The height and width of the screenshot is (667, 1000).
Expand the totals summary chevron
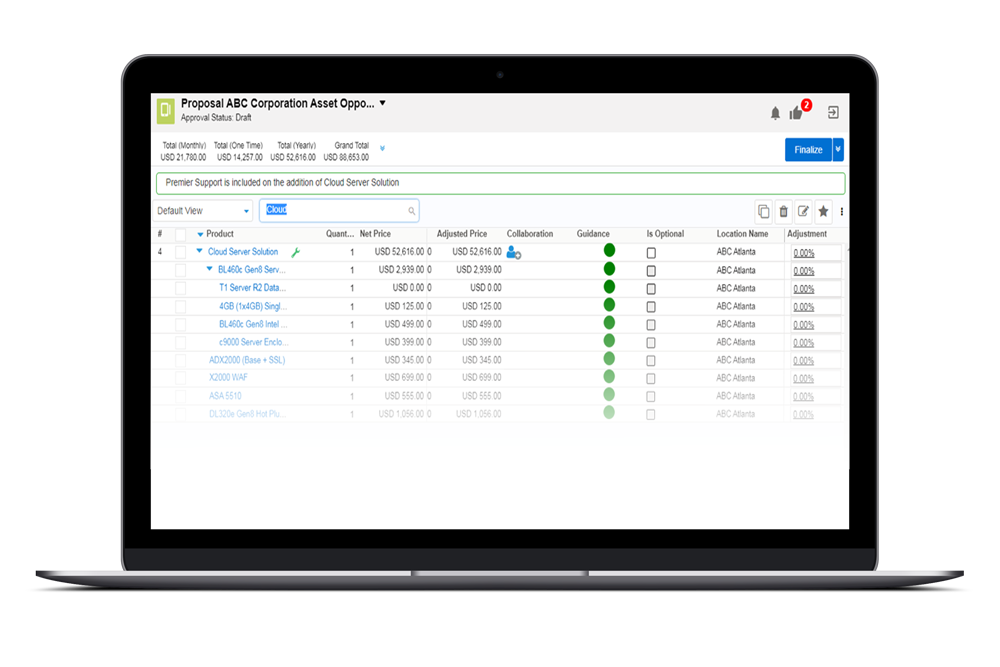pos(382,149)
